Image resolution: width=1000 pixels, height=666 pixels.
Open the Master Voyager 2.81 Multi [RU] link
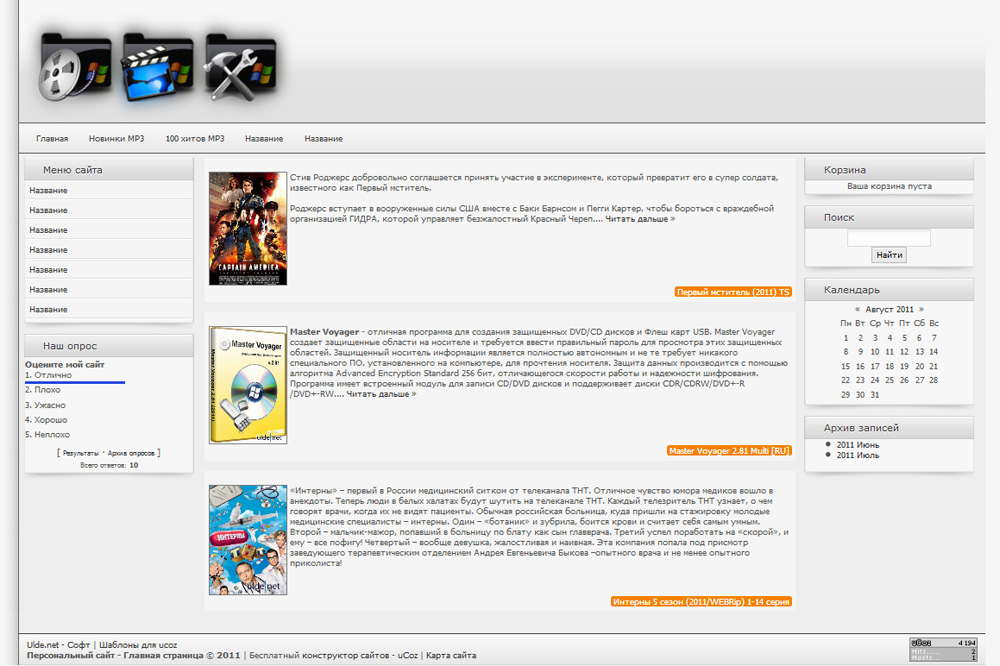[729, 450]
